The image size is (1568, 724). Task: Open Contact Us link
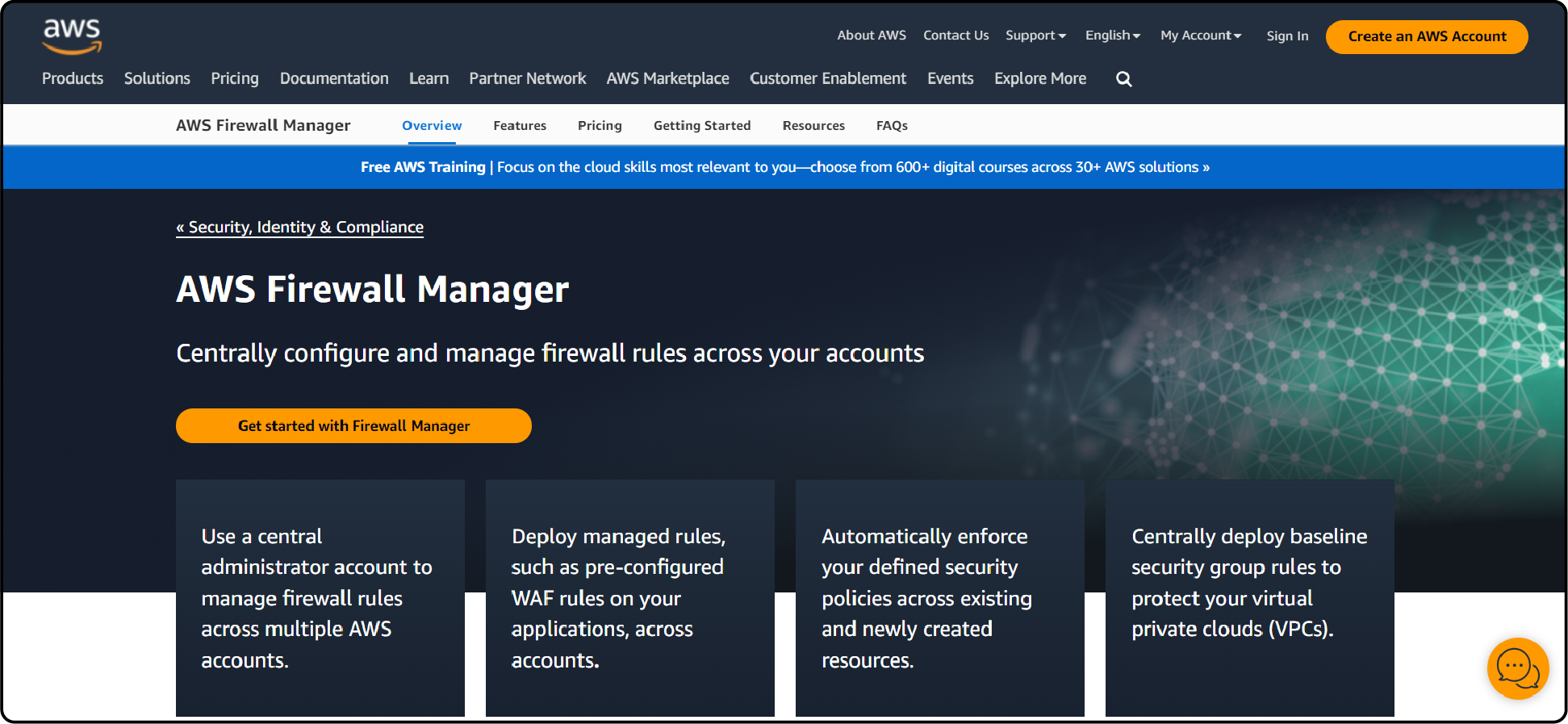tap(955, 36)
